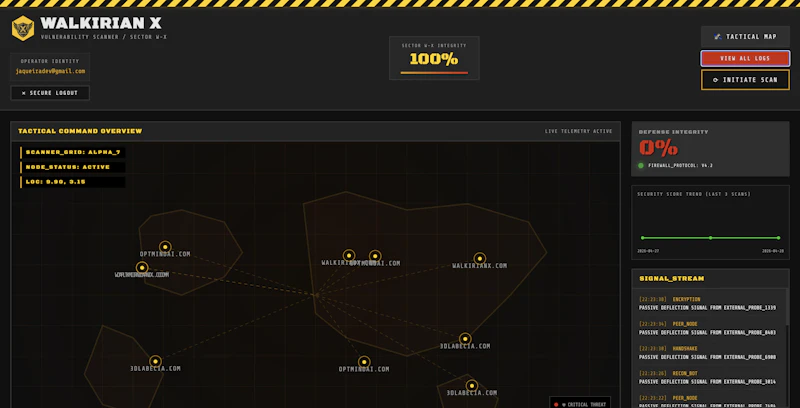Select the last point on the score trend line

click(778, 238)
